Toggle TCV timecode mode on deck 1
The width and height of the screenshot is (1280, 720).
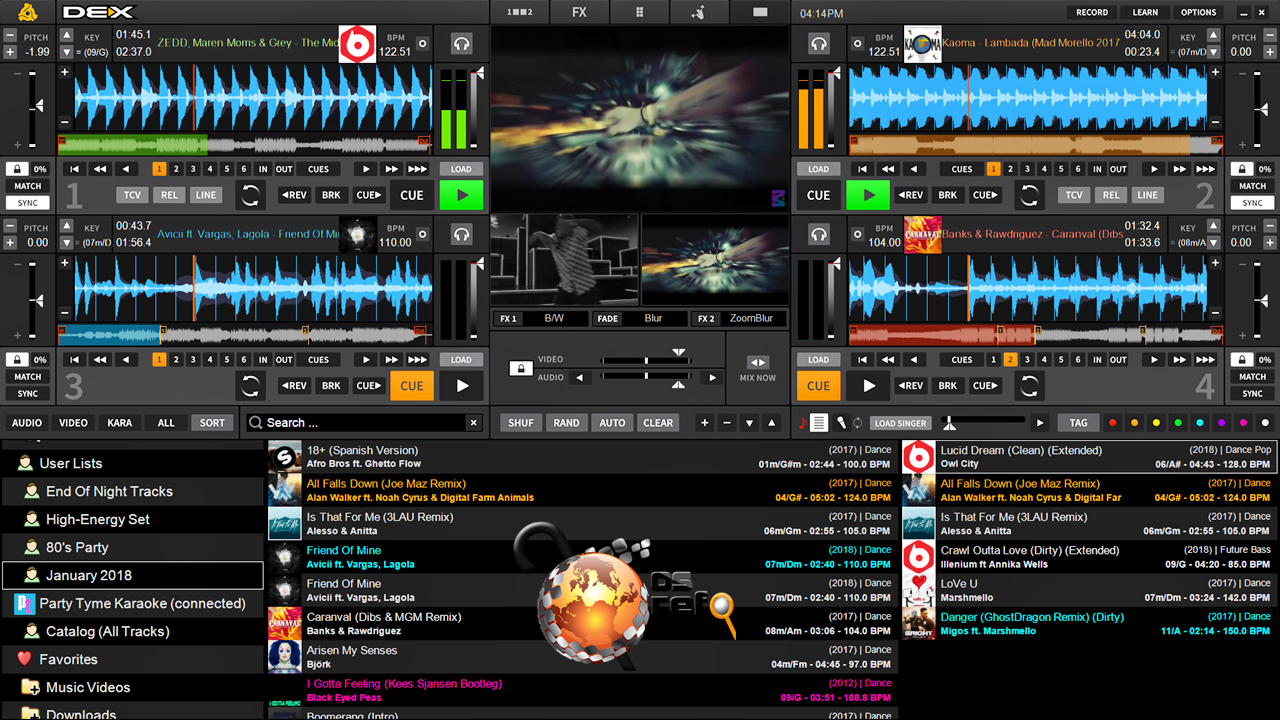(x=132, y=195)
